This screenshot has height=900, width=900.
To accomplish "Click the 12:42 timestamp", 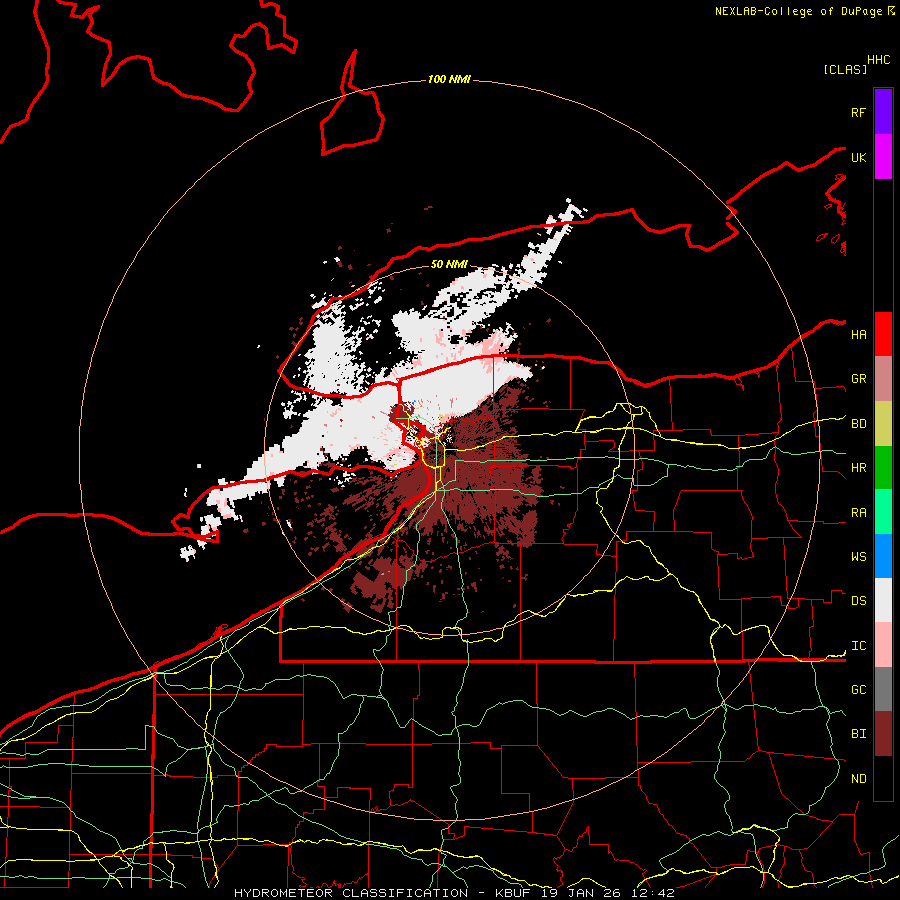I will click(x=651, y=893).
